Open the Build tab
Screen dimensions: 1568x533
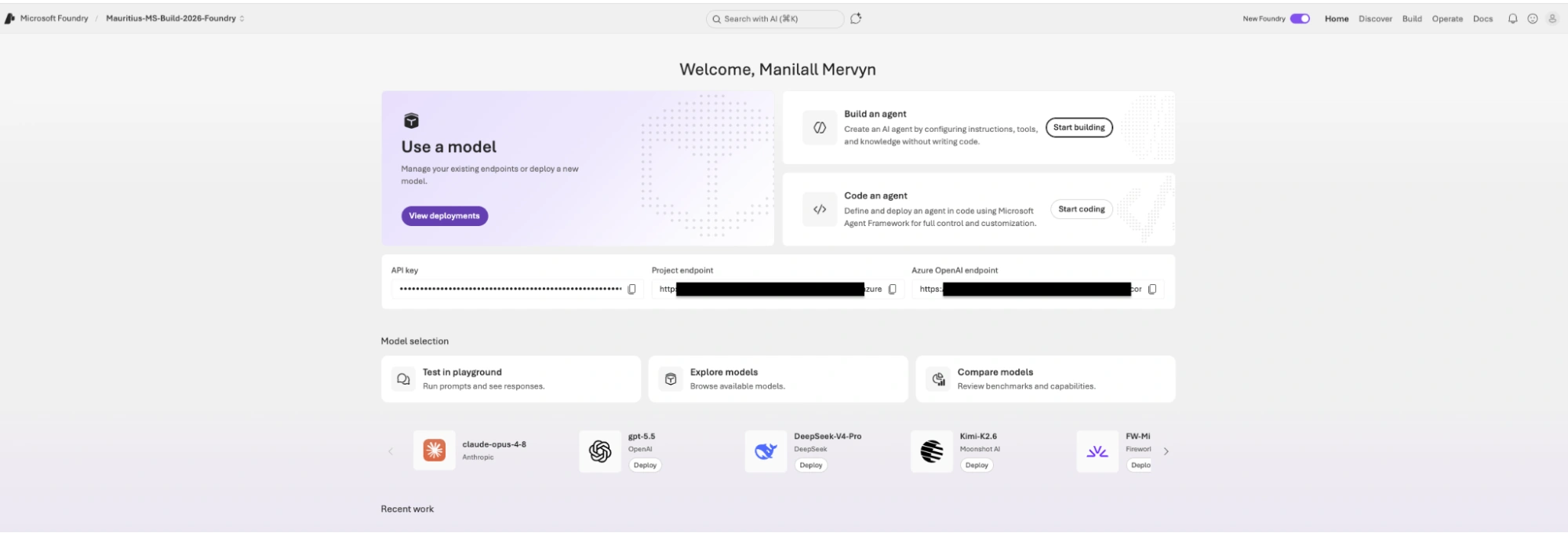point(1412,19)
